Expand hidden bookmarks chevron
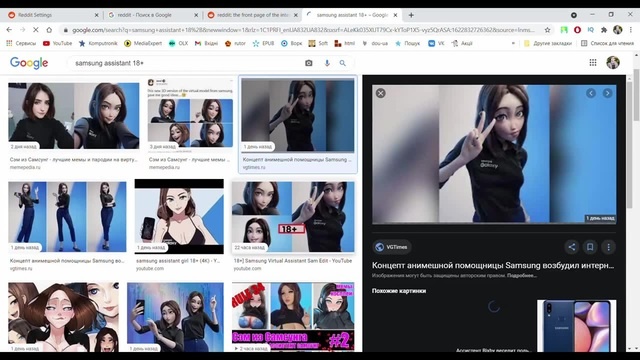 coord(513,43)
